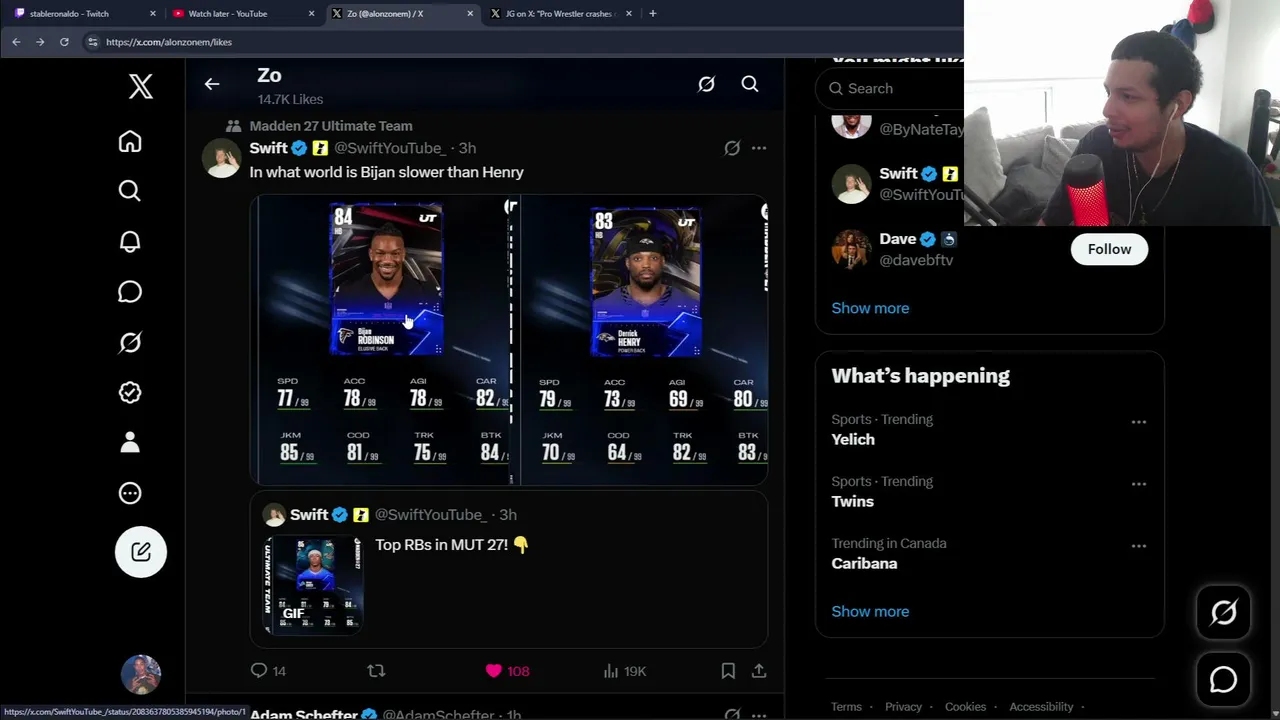Open the GIF thumbnail in quoted post
The height and width of the screenshot is (720, 1280).
[x=313, y=585]
